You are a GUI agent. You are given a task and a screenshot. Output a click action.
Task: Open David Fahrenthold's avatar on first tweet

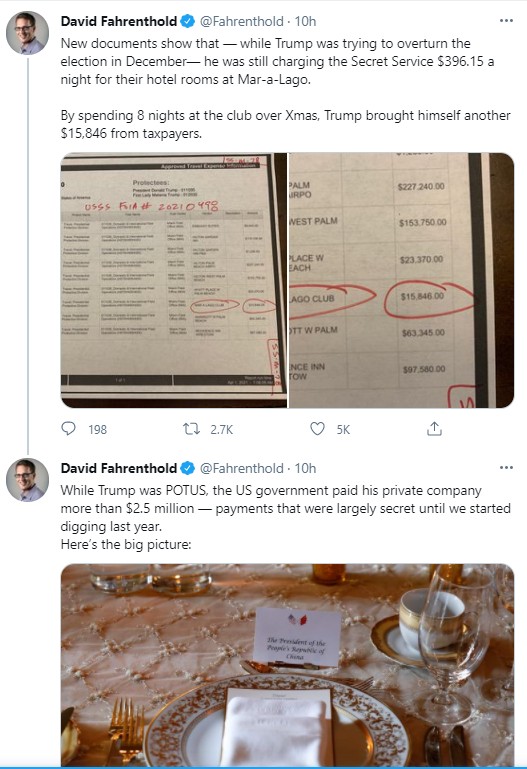point(27,33)
